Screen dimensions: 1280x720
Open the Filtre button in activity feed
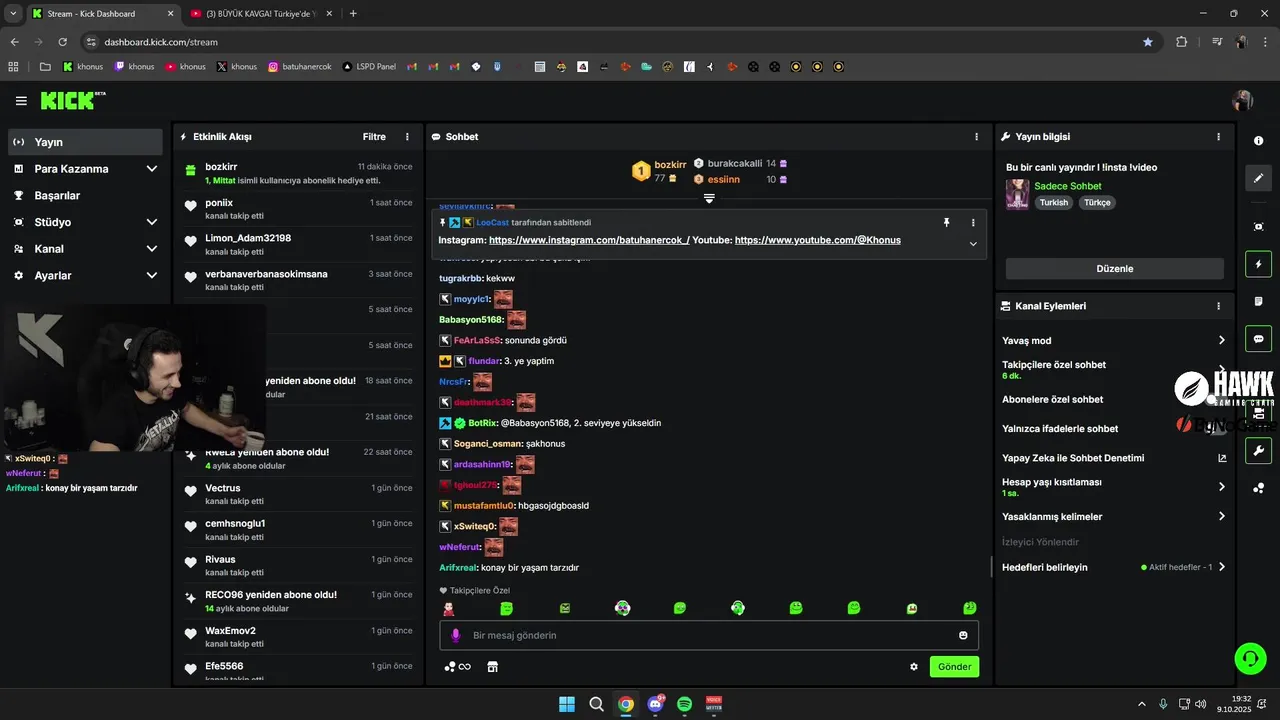tap(374, 137)
